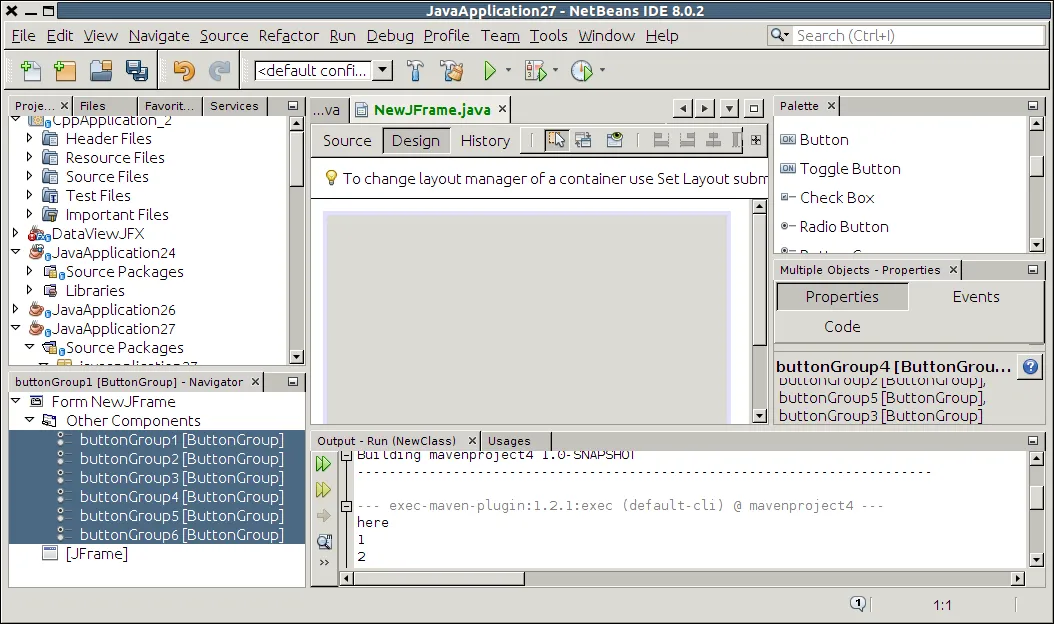Show the Code category button
This screenshot has width=1054, height=624.
point(842,326)
